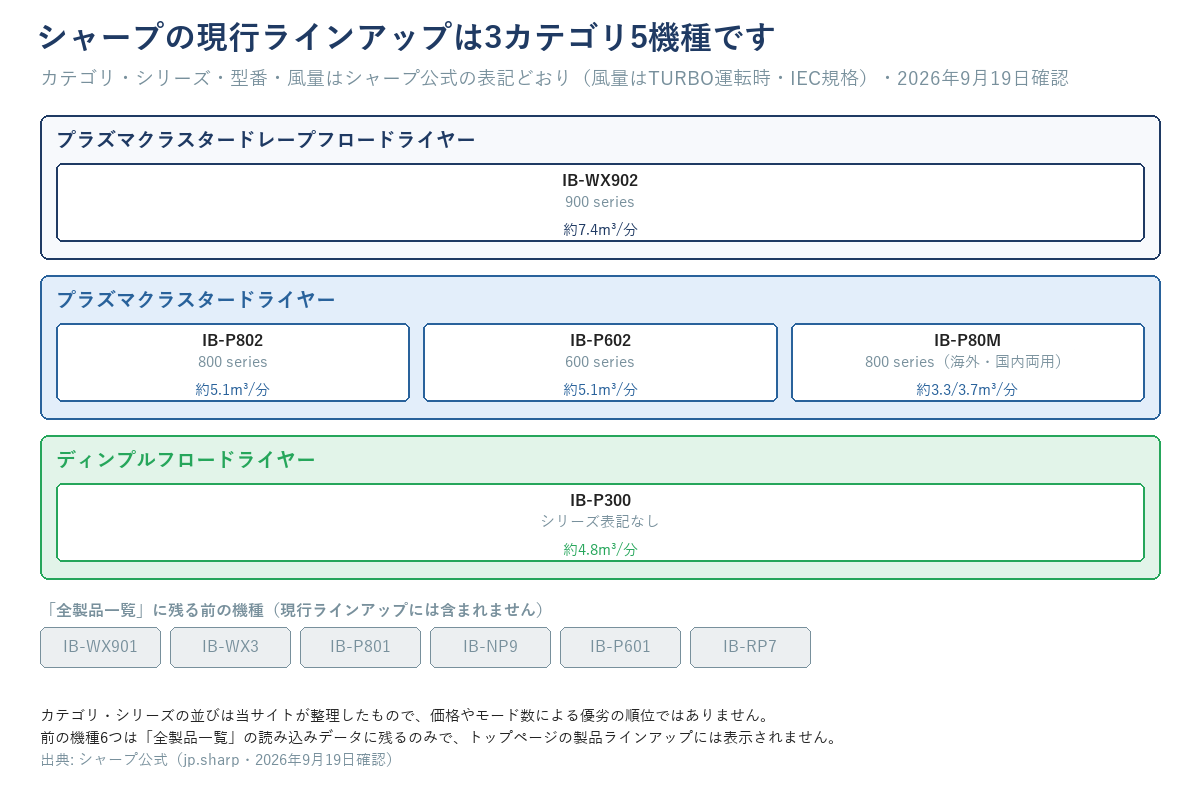Click the IB-WX902 product card
The image size is (1200, 791).
click(600, 203)
